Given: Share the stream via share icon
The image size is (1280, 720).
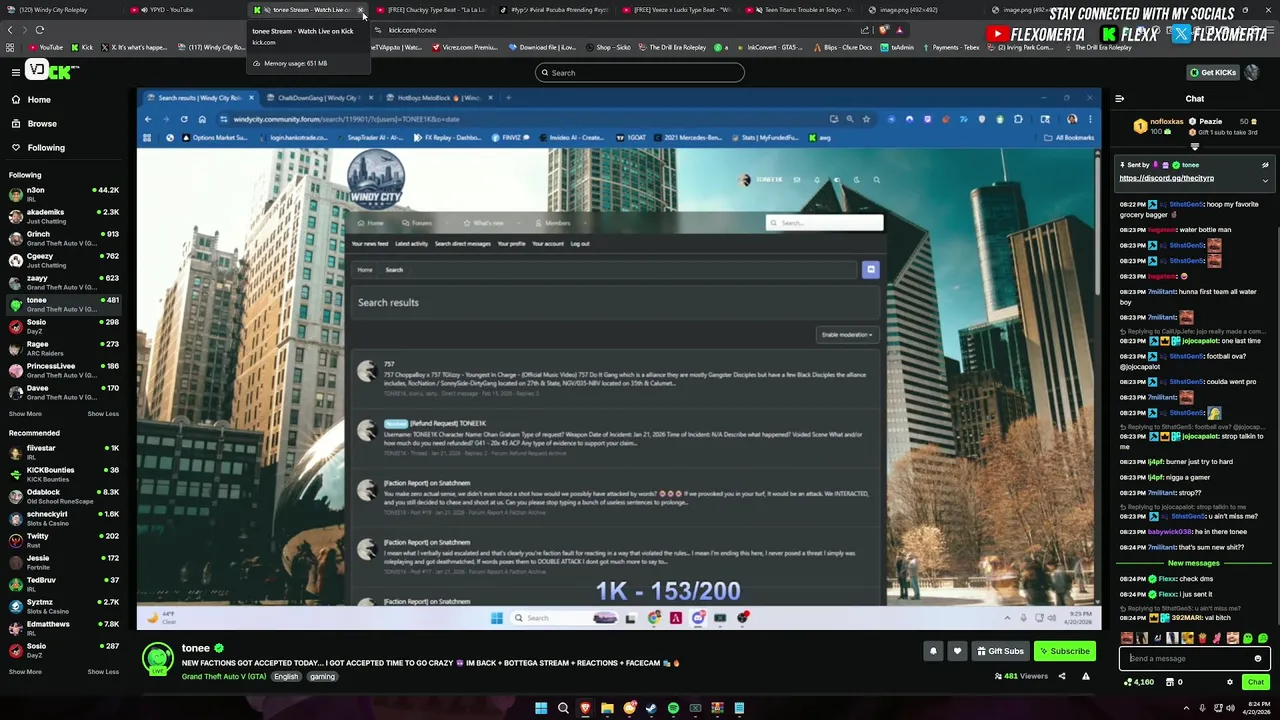Looking at the screenshot, I should pyautogui.click(x=1062, y=677).
